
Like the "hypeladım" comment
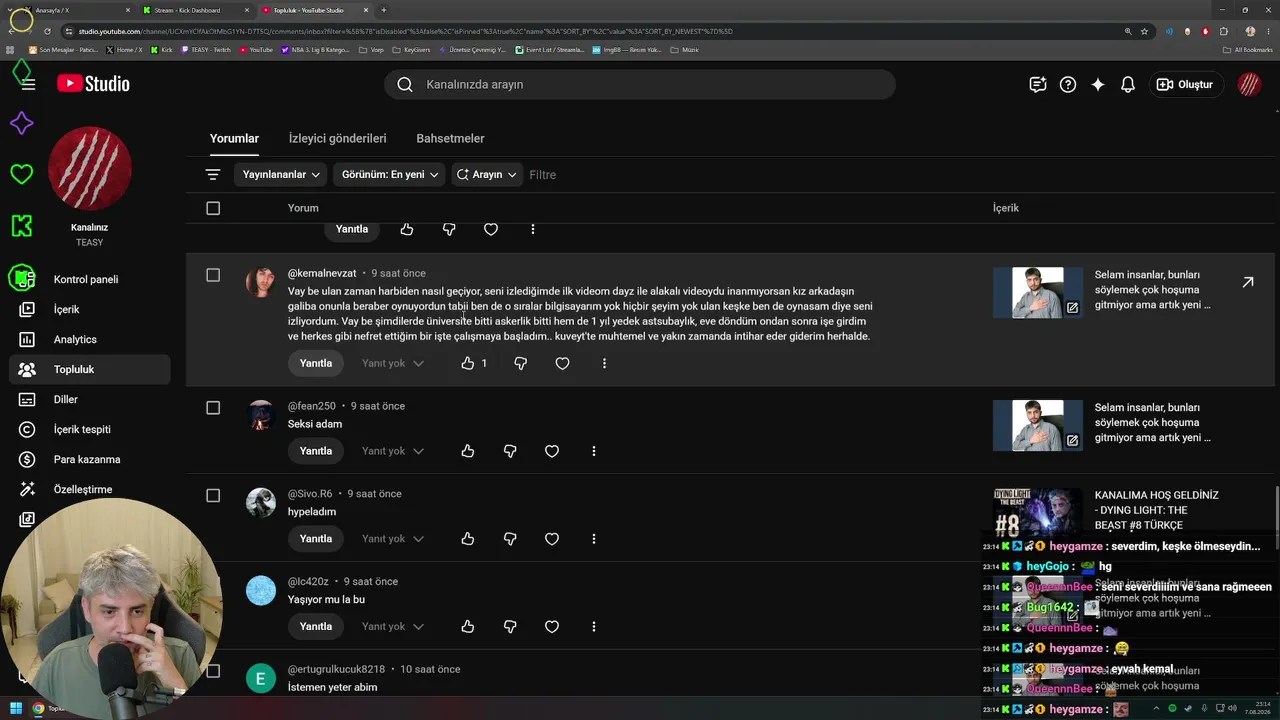tap(468, 539)
